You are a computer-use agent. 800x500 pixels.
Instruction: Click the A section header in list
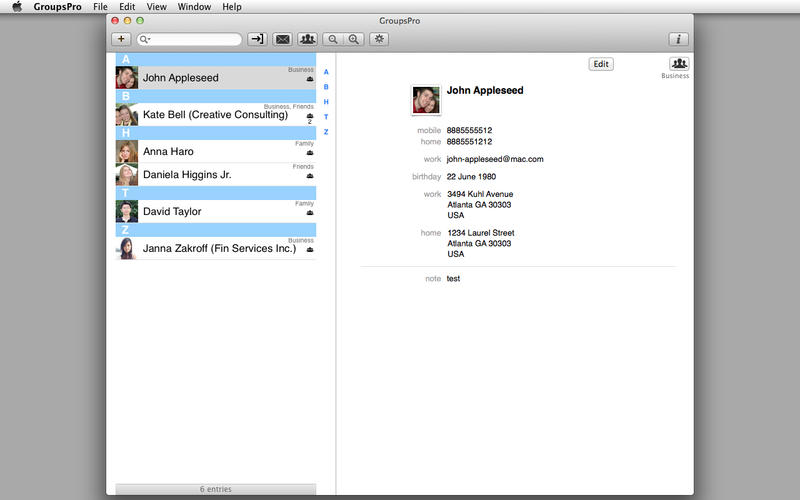coord(216,59)
